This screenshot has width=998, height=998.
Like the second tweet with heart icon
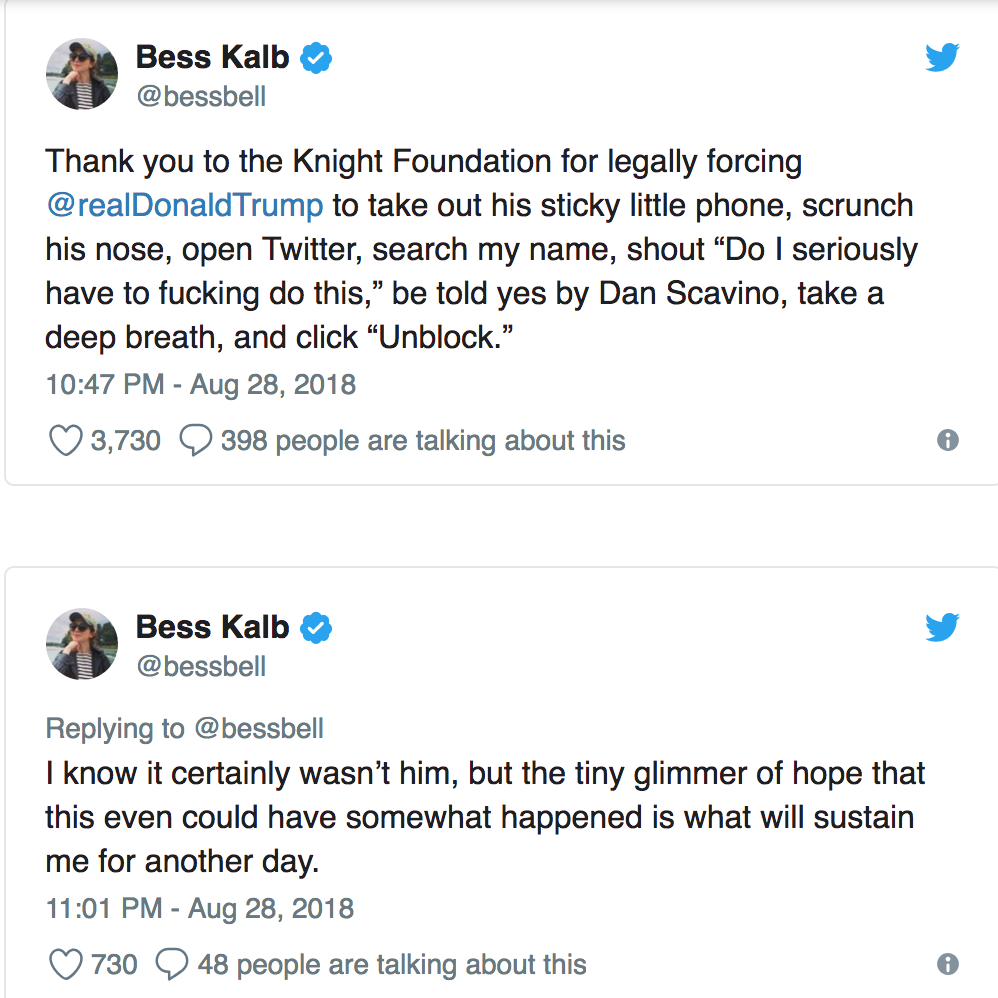[66, 964]
